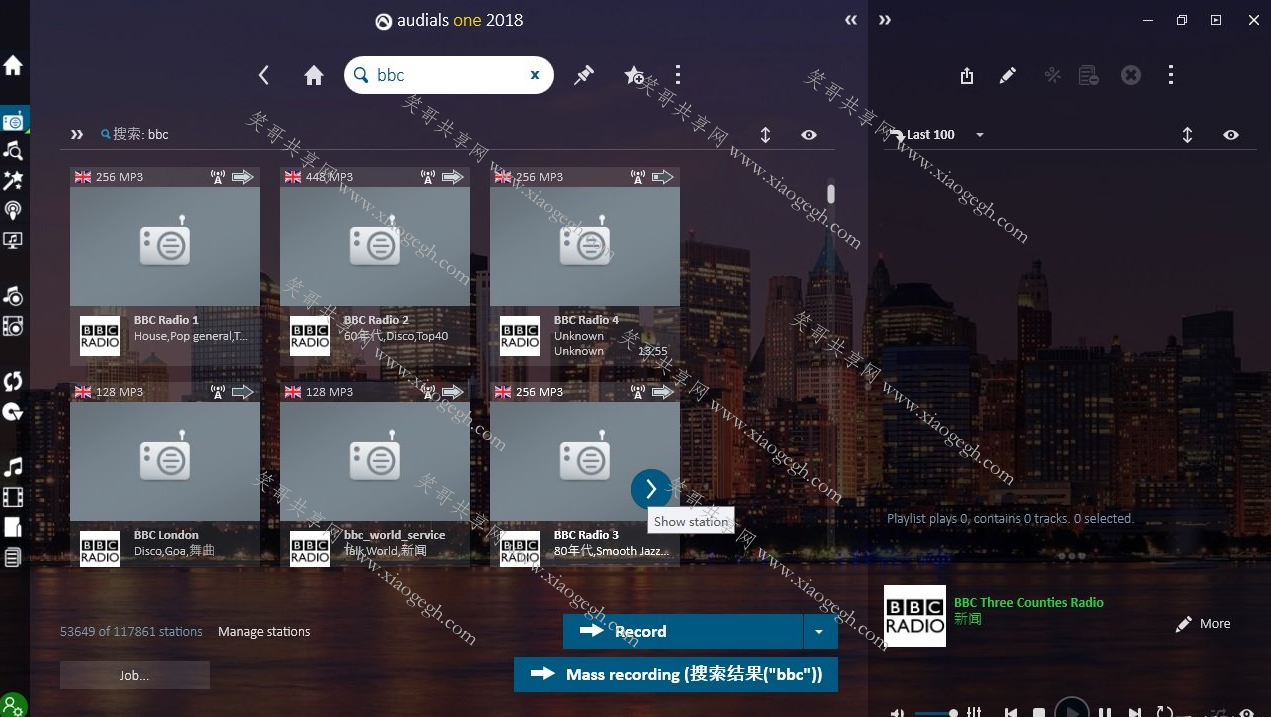Go back with the left chevron arrow
Viewport: 1271px width, 717px height.
point(264,75)
